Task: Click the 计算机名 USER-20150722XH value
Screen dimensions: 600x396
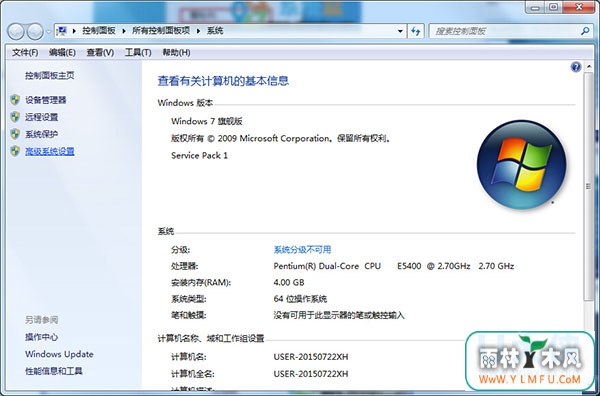Action: [311, 357]
